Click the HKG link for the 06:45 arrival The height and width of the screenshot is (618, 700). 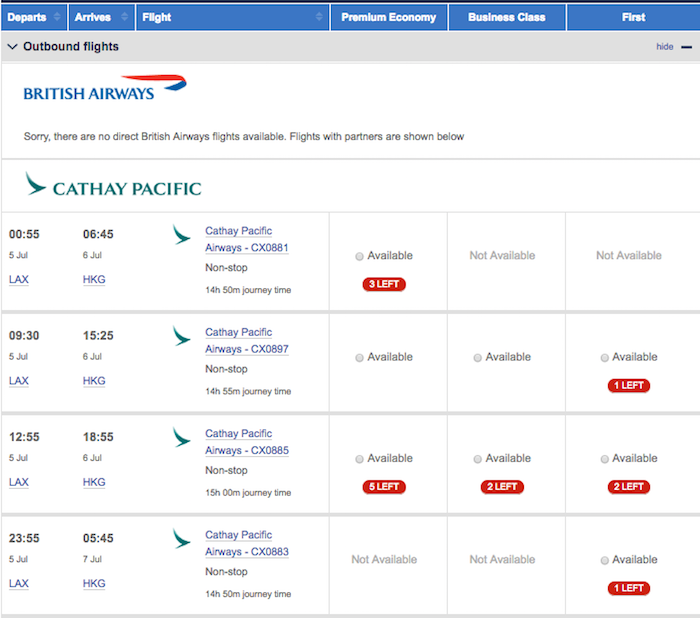[x=94, y=280]
